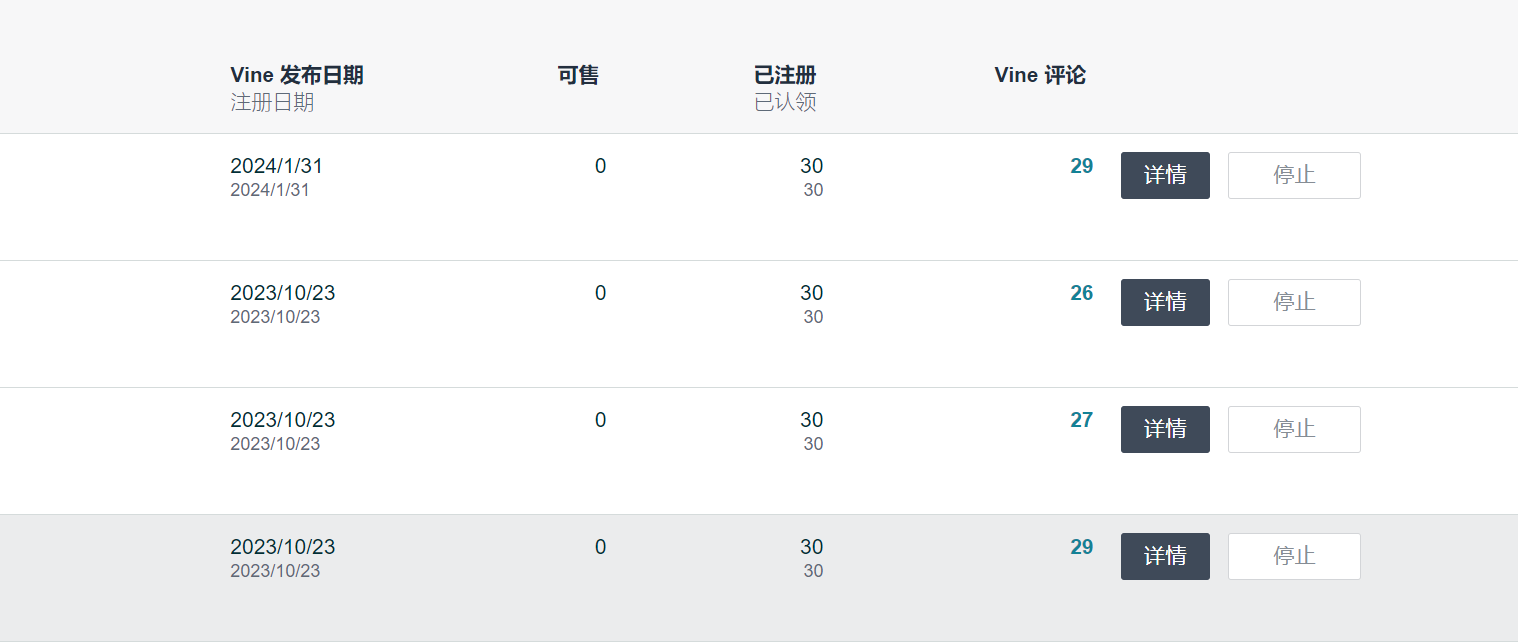Click the Vine 评论 column header

[1040, 75]
